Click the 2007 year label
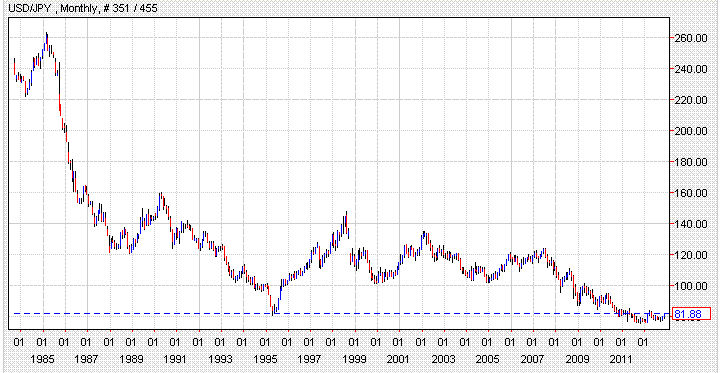The image size is (720, 373). click(x=532, y=359)
